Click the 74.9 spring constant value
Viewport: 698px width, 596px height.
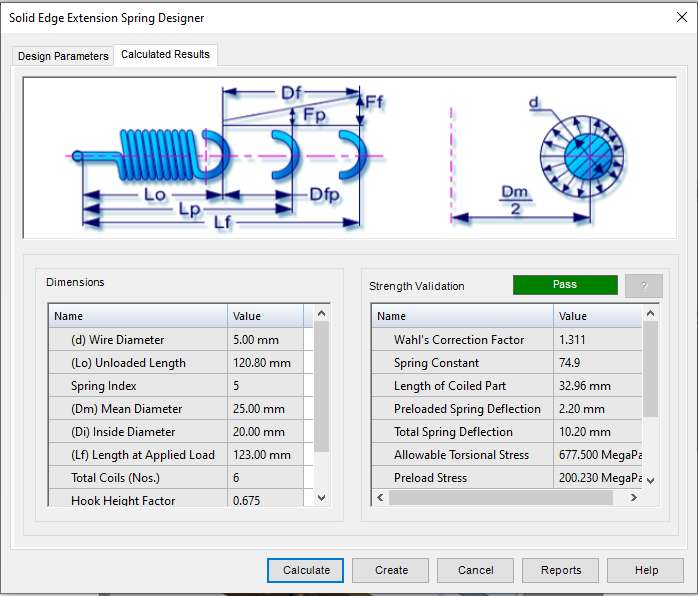tap(569, 363)
